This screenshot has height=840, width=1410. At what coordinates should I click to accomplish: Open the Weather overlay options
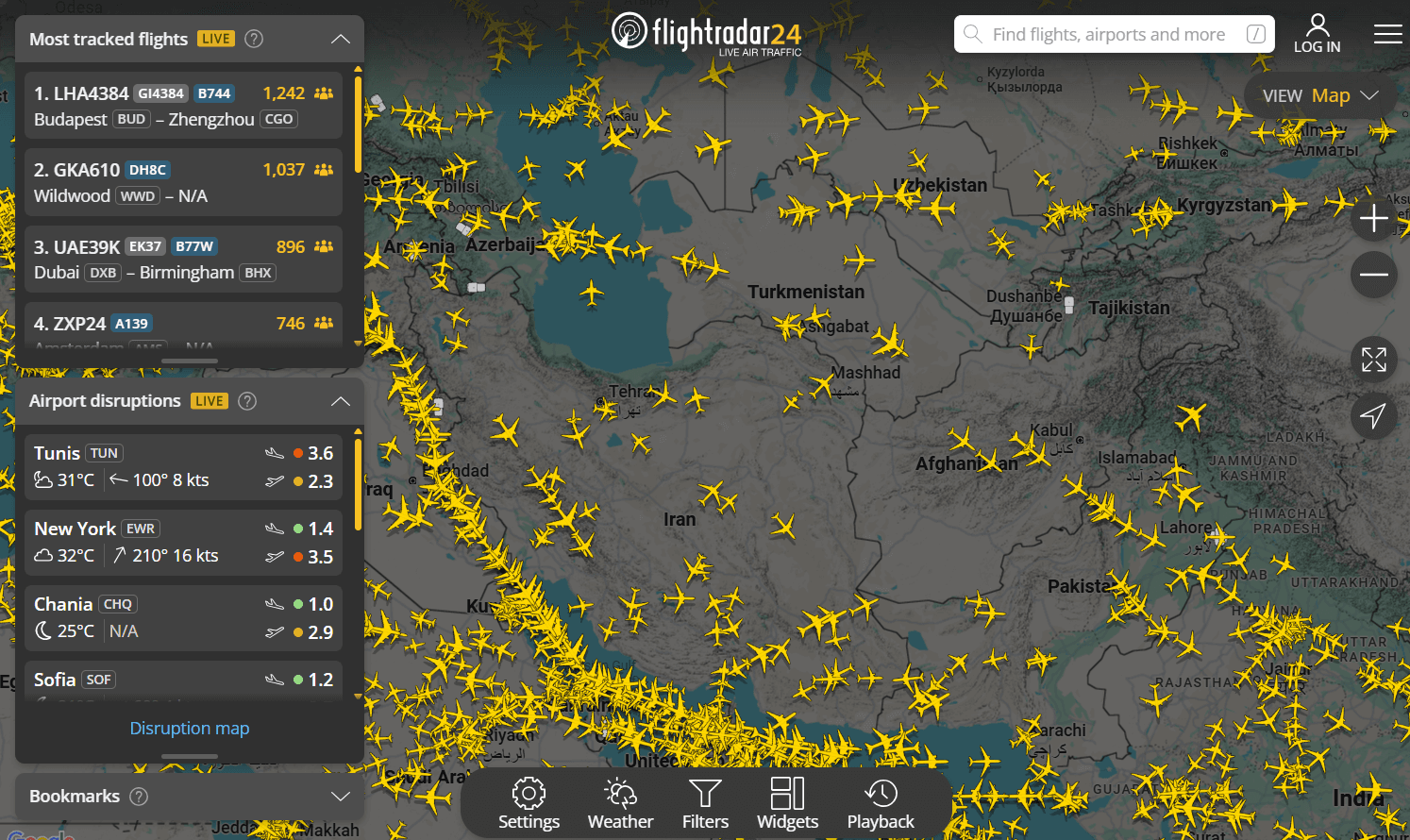(x=620, y=803)
